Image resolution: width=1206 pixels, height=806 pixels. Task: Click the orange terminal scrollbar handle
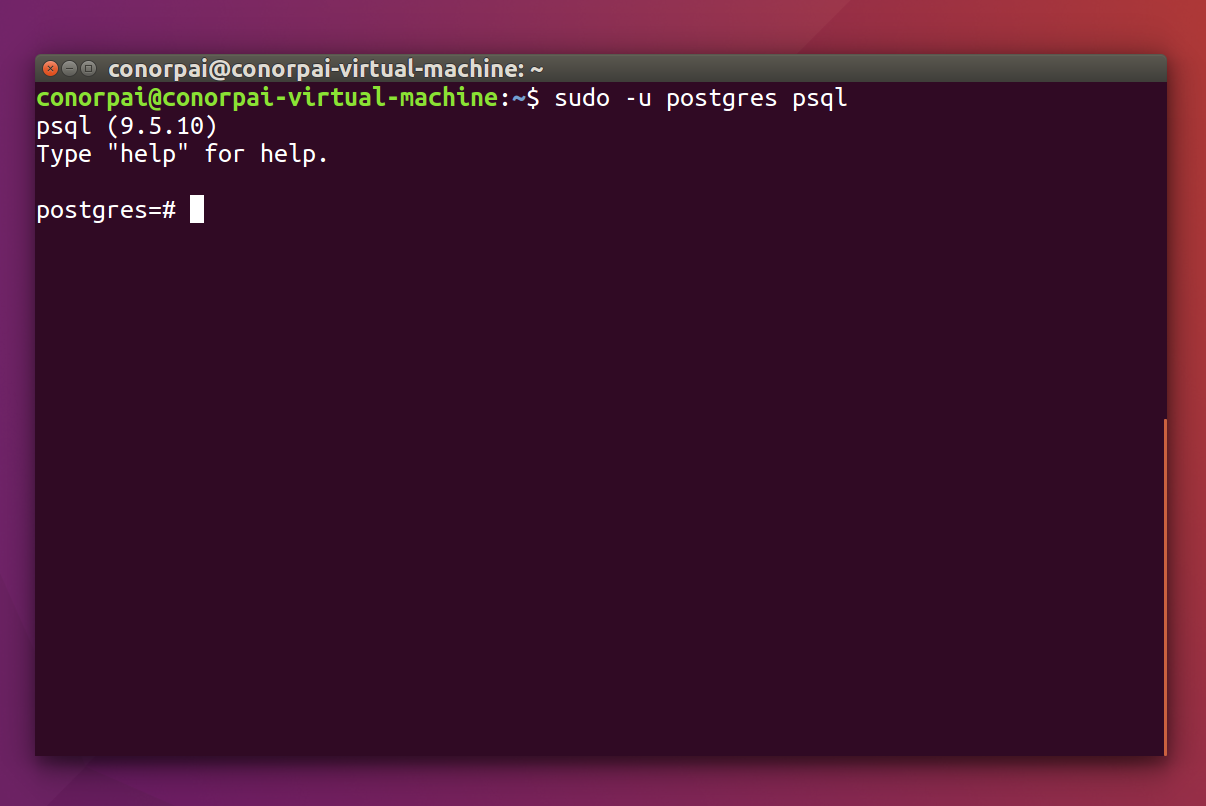1165,587
